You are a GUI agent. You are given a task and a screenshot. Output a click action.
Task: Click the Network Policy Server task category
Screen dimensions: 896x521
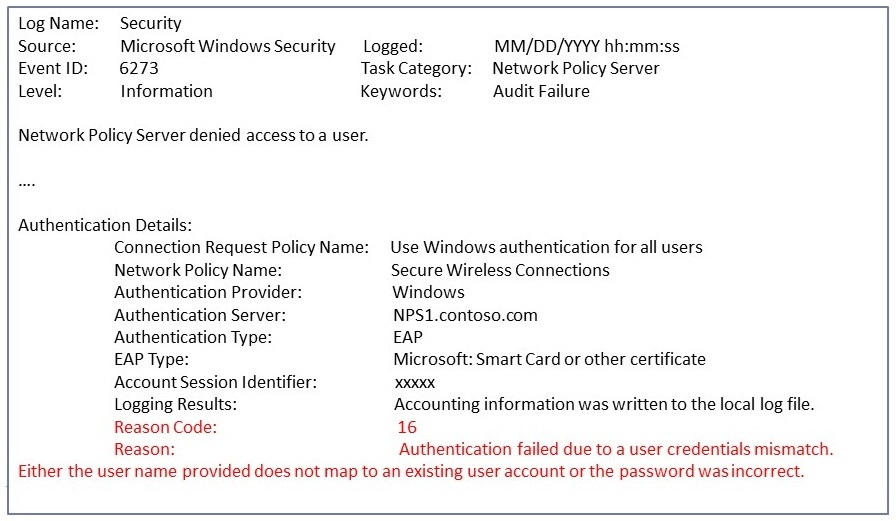pos(576,69)
